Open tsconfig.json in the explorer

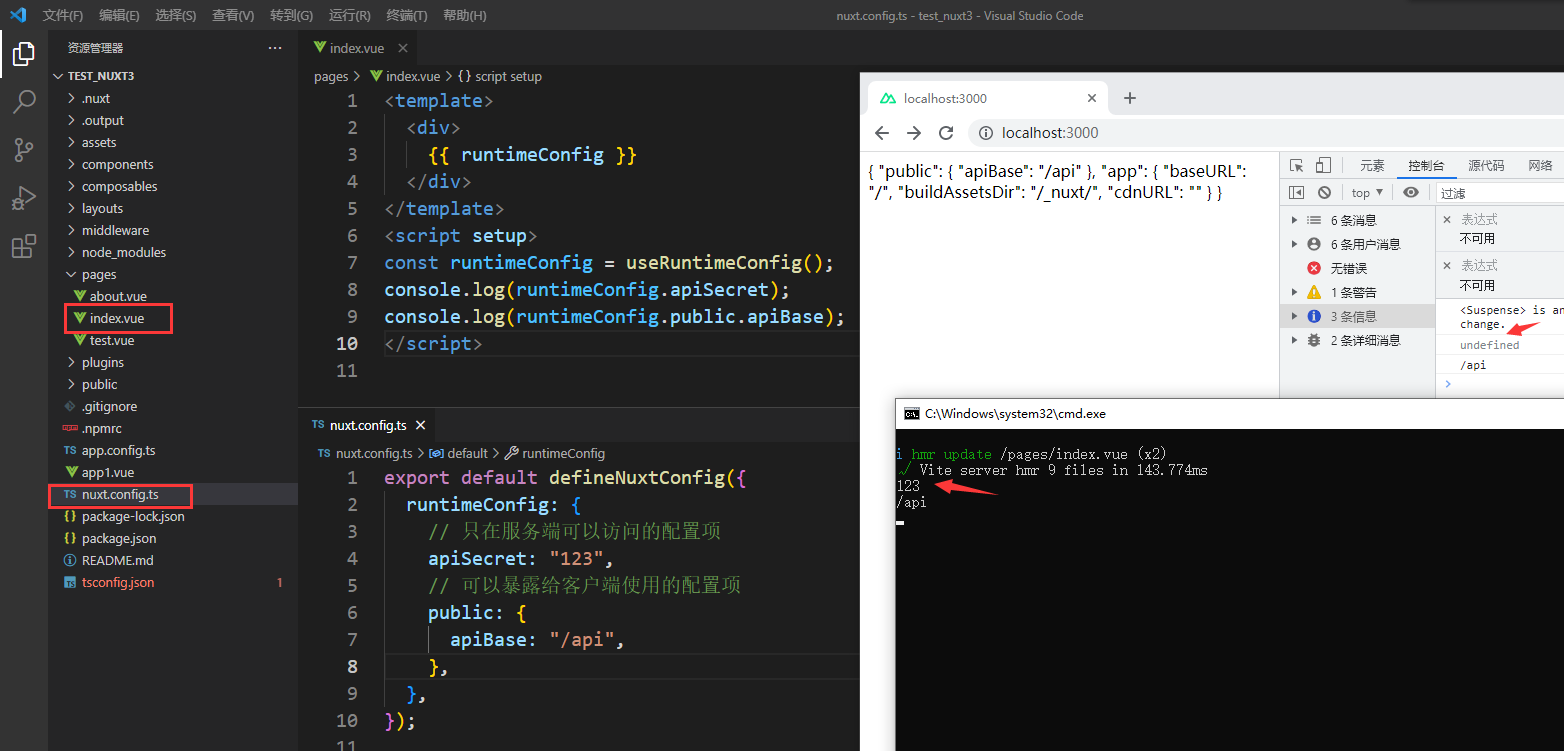coord(173,582)
